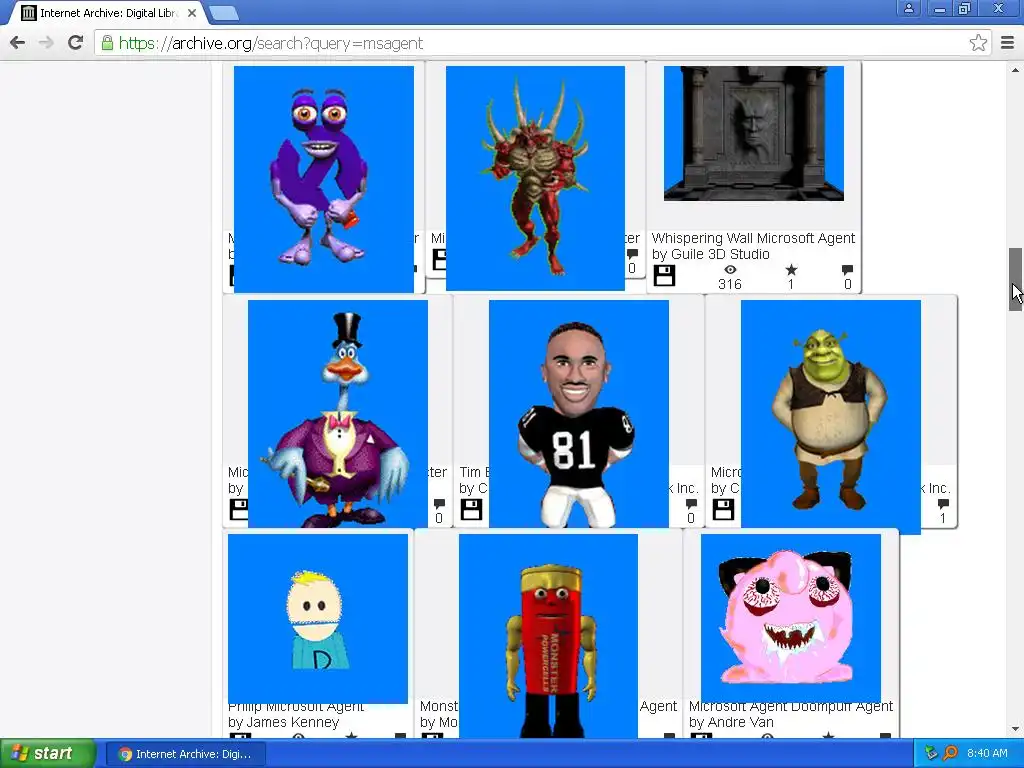Screen dimensions: 1024x768
Task: Bookmark this page with the star icon
Action: click(978, 43)
